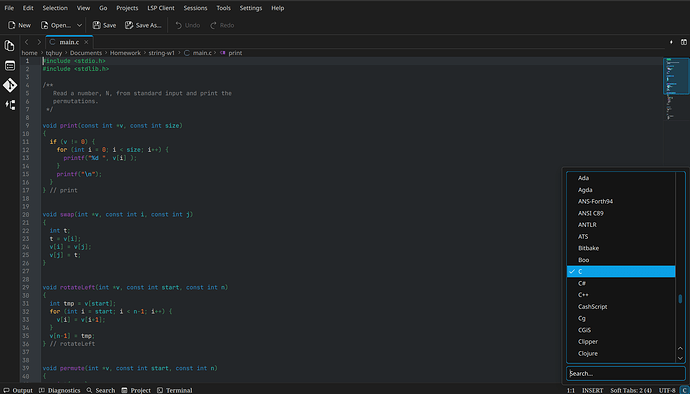Screen dimensions: 690x394
Task: Click 'string-w1' in the breadcrumb path
Action: pos(161,53)
